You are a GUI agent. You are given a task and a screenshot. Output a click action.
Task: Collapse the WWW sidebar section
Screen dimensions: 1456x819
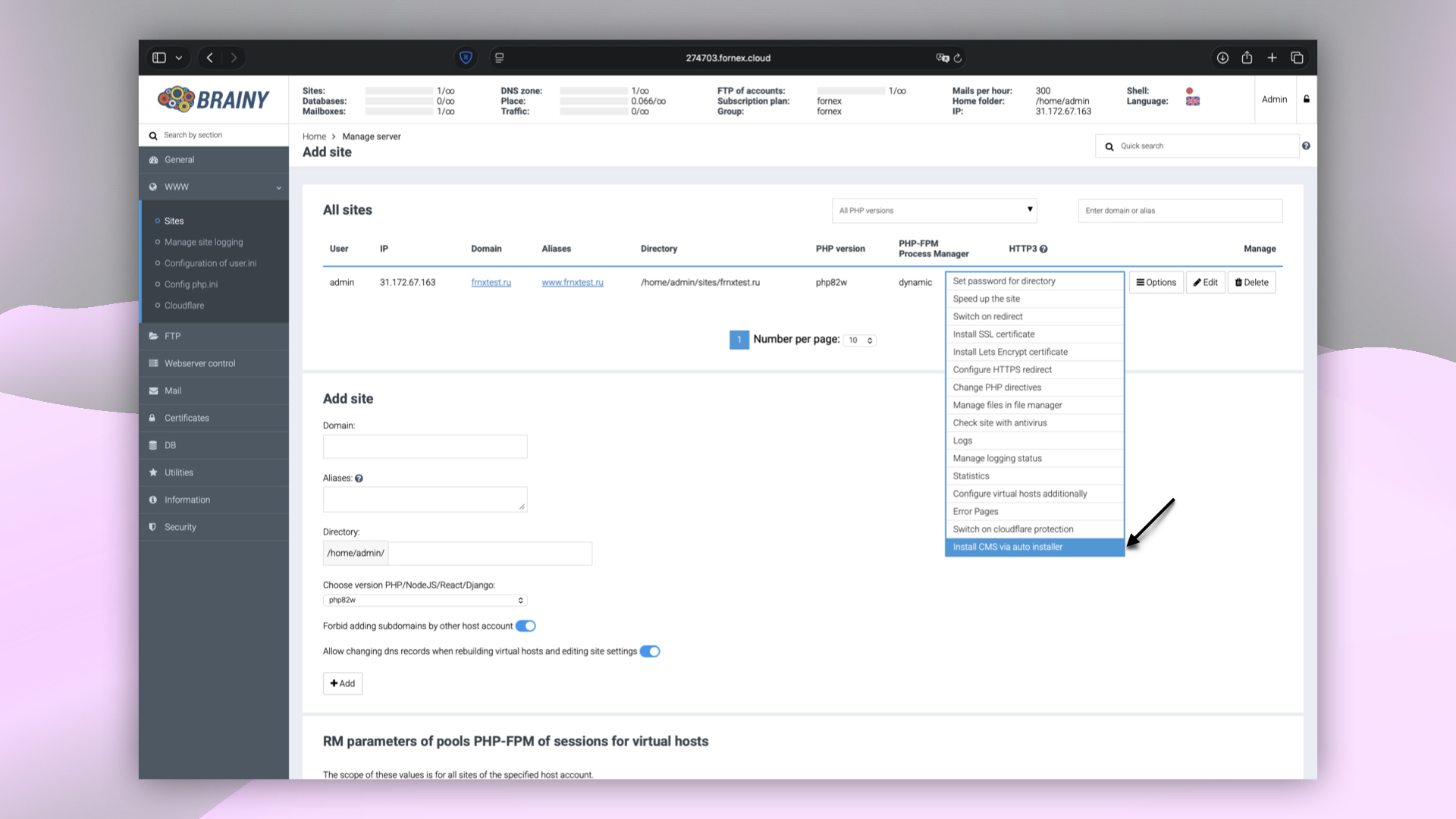278,187
